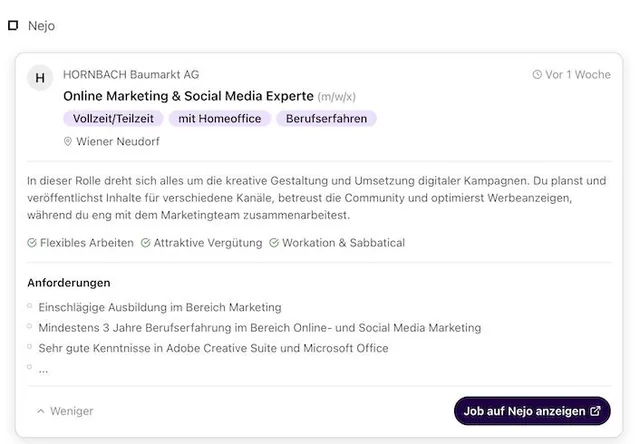Click the (m/w/x) suffix text
640x444 pixels.
point(337,97)
